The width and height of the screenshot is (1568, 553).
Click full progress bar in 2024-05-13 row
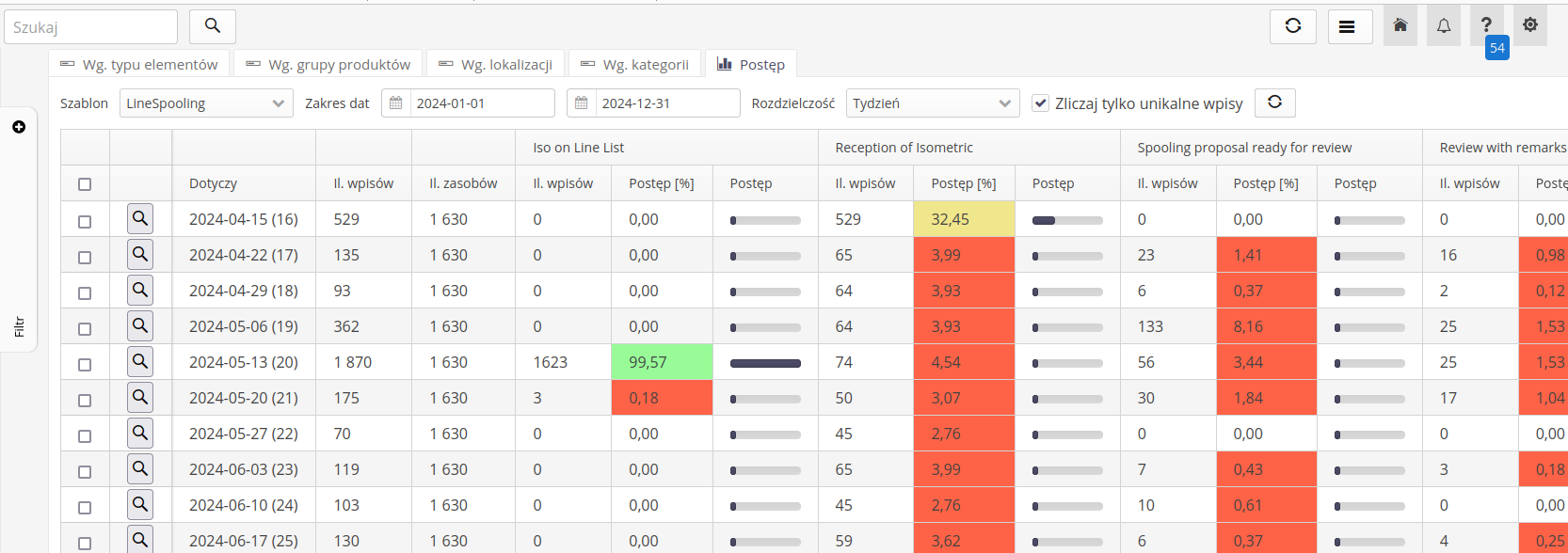pos(765,363)
